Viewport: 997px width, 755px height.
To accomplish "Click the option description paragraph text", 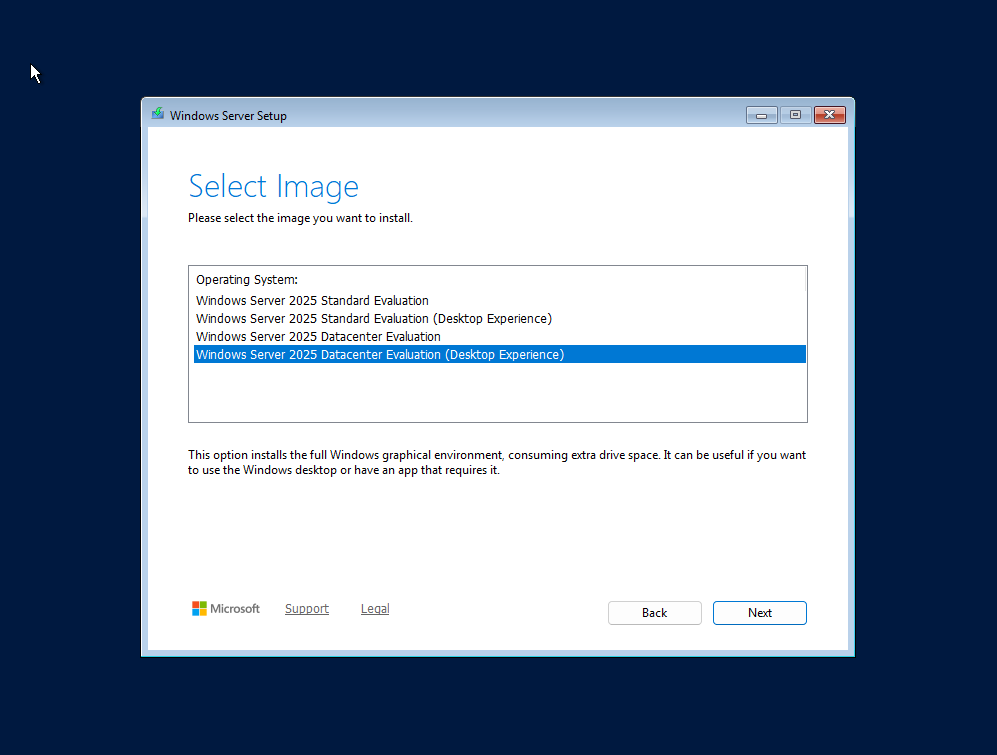I will [497, 462].
